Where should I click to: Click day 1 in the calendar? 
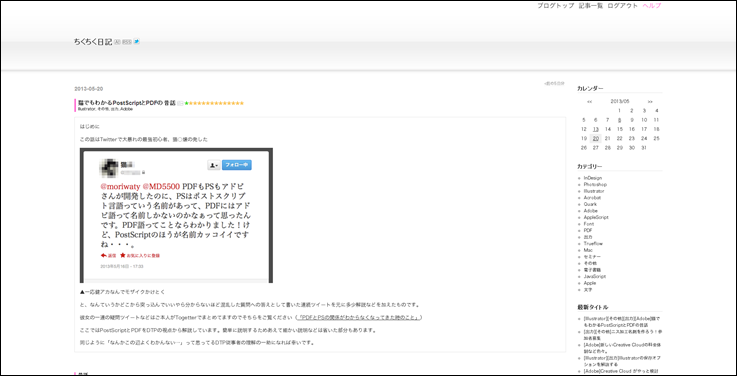[620, 111]
